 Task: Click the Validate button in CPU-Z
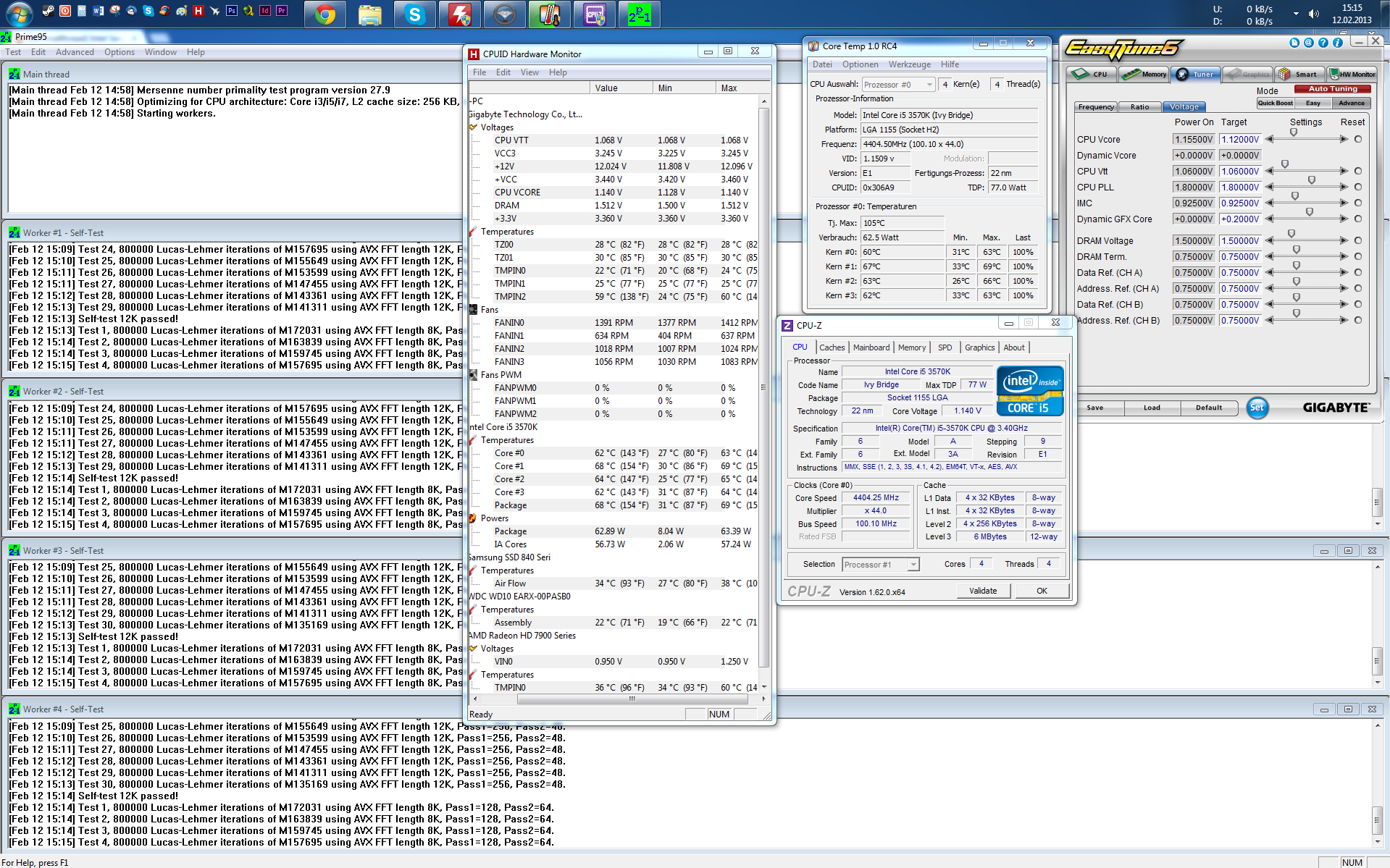[983, 591]
